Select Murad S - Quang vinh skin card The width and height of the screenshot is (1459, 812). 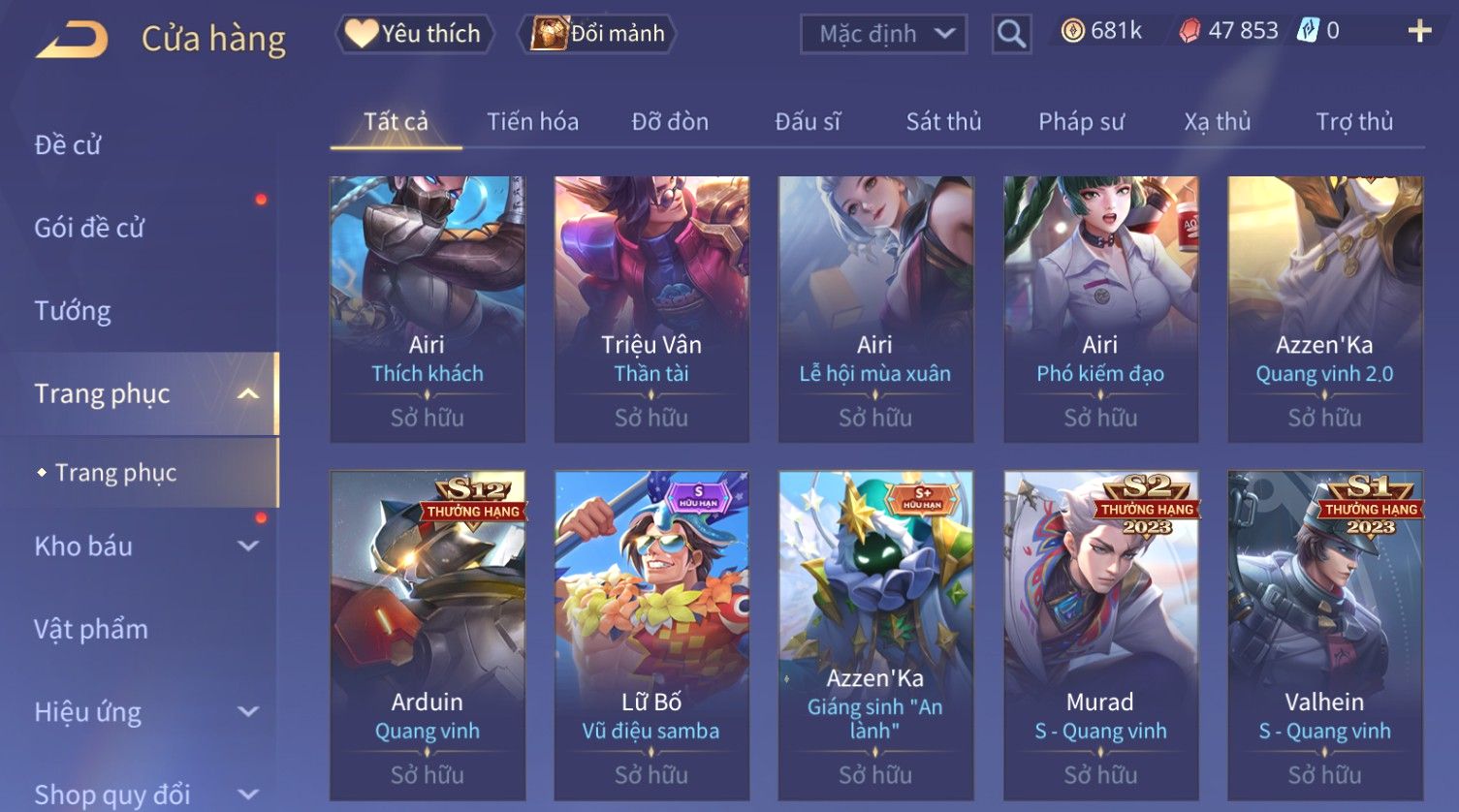coord(1100,636)
